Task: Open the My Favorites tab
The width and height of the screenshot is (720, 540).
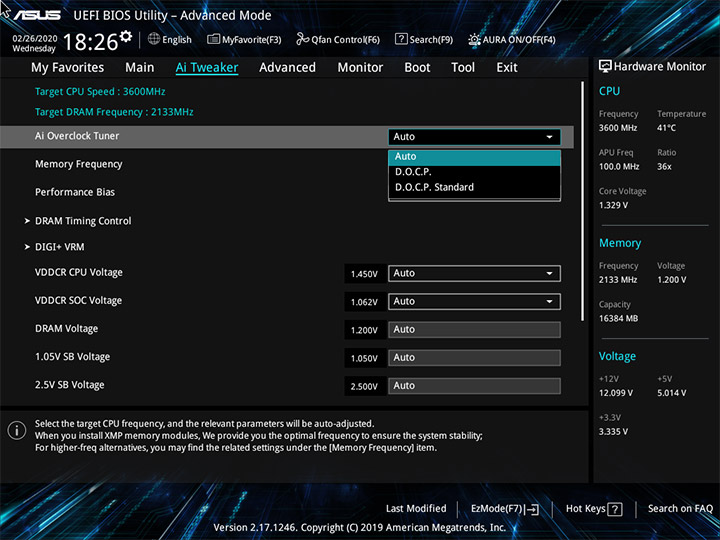Action: pyautogui.click(x=68, y=68)
